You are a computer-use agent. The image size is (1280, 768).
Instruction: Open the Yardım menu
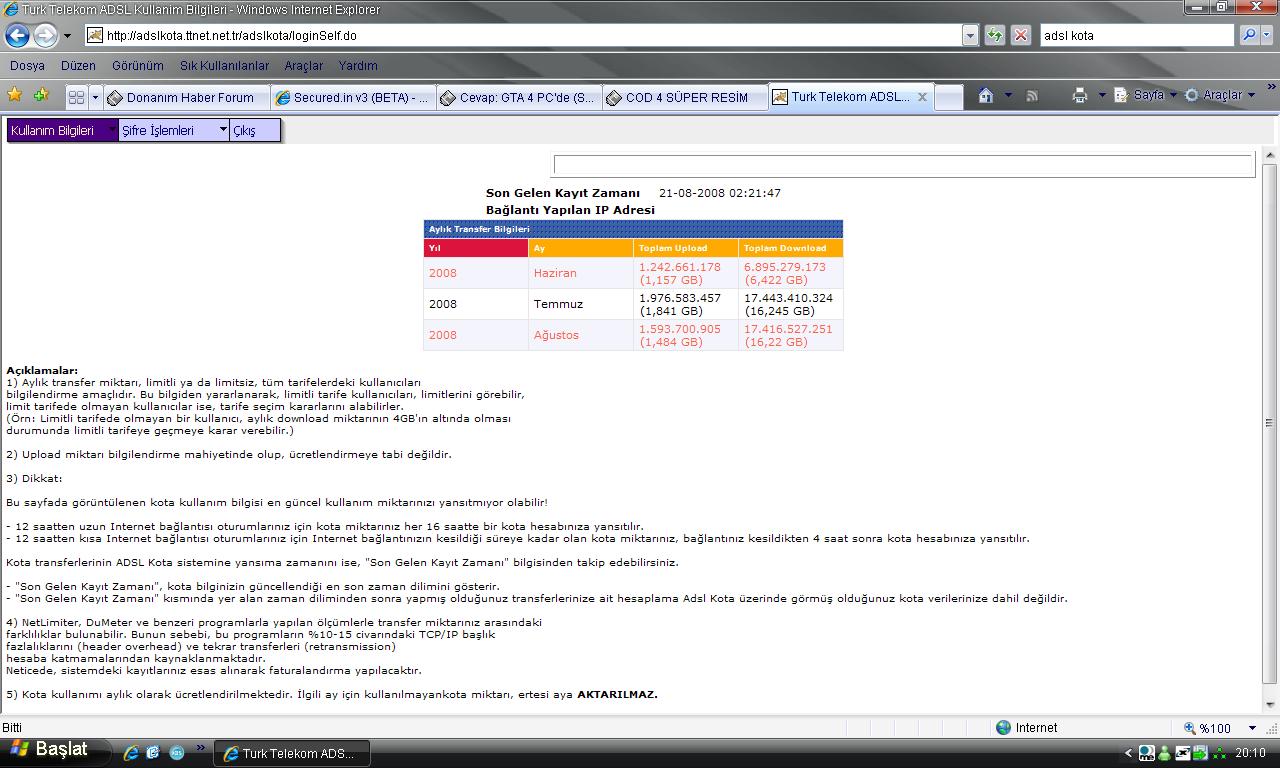(358, 65)
